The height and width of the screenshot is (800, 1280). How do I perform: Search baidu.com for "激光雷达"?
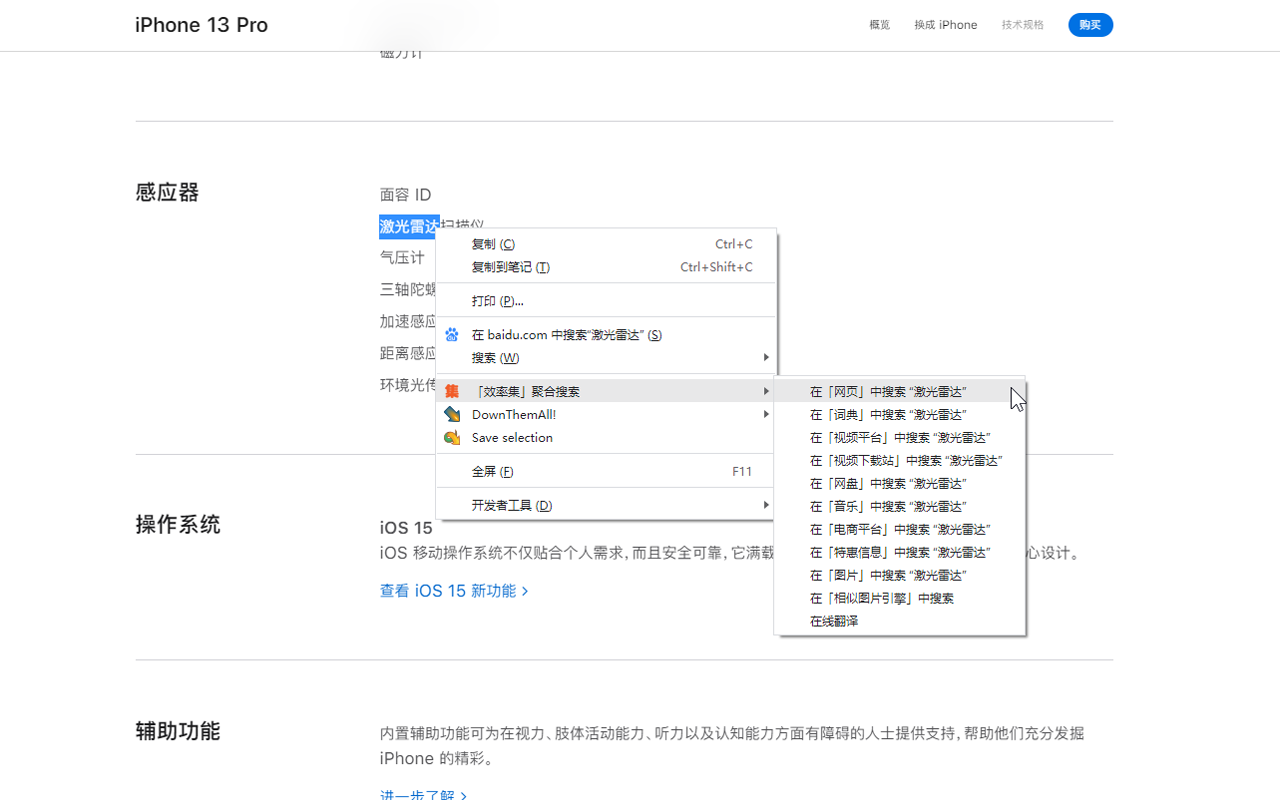tap(606, 335)
